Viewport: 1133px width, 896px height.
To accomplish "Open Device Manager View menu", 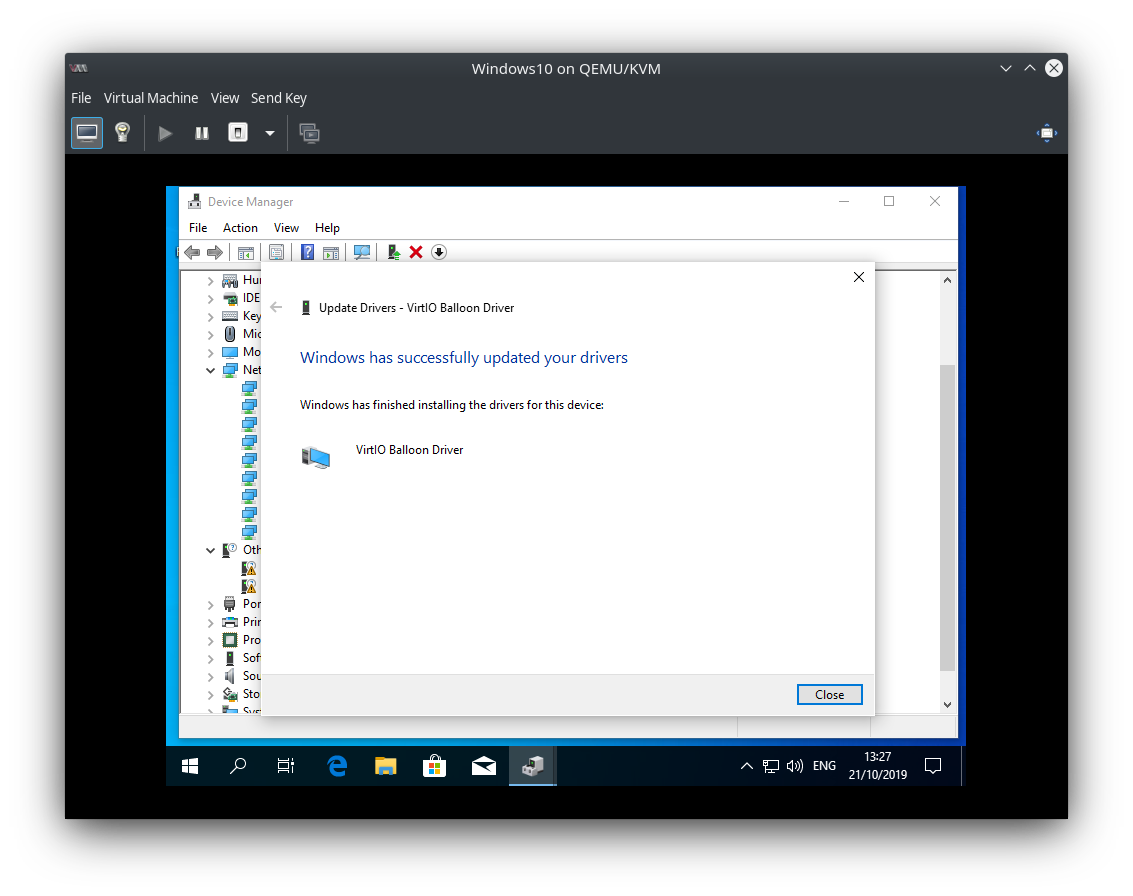I will [x=286, y=228].
